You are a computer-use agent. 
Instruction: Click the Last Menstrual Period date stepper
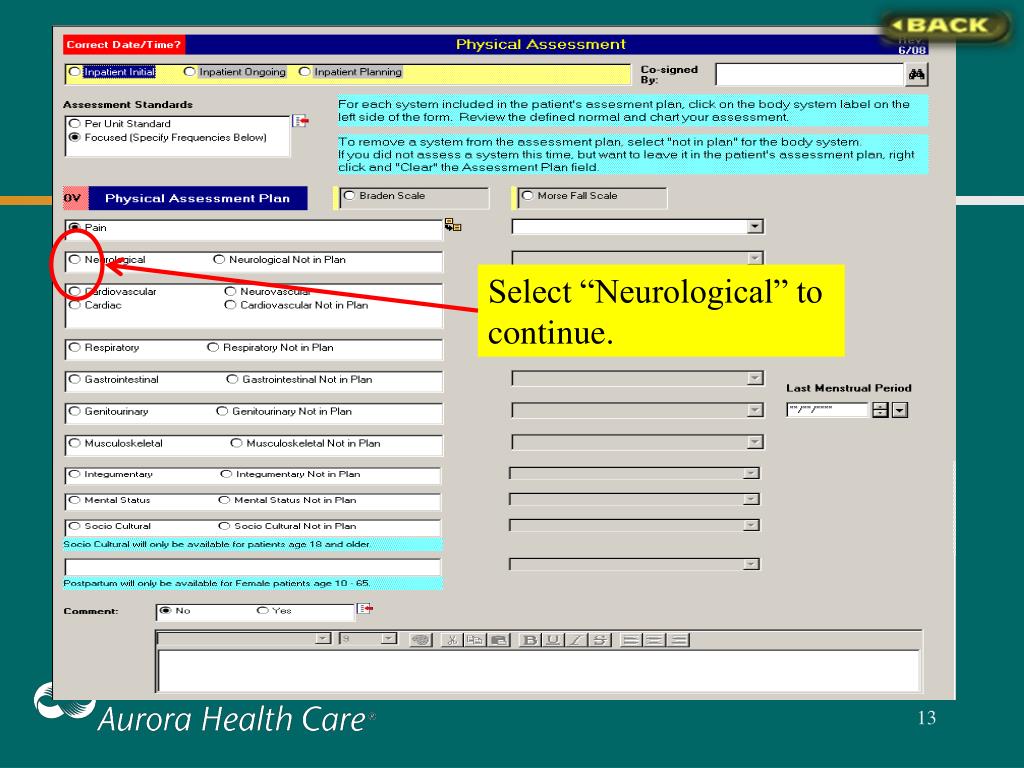tap(880, 410)
